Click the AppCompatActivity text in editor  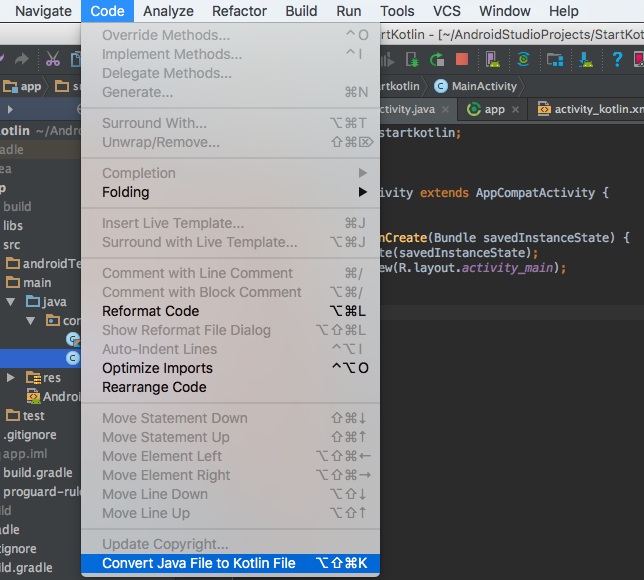535,193
